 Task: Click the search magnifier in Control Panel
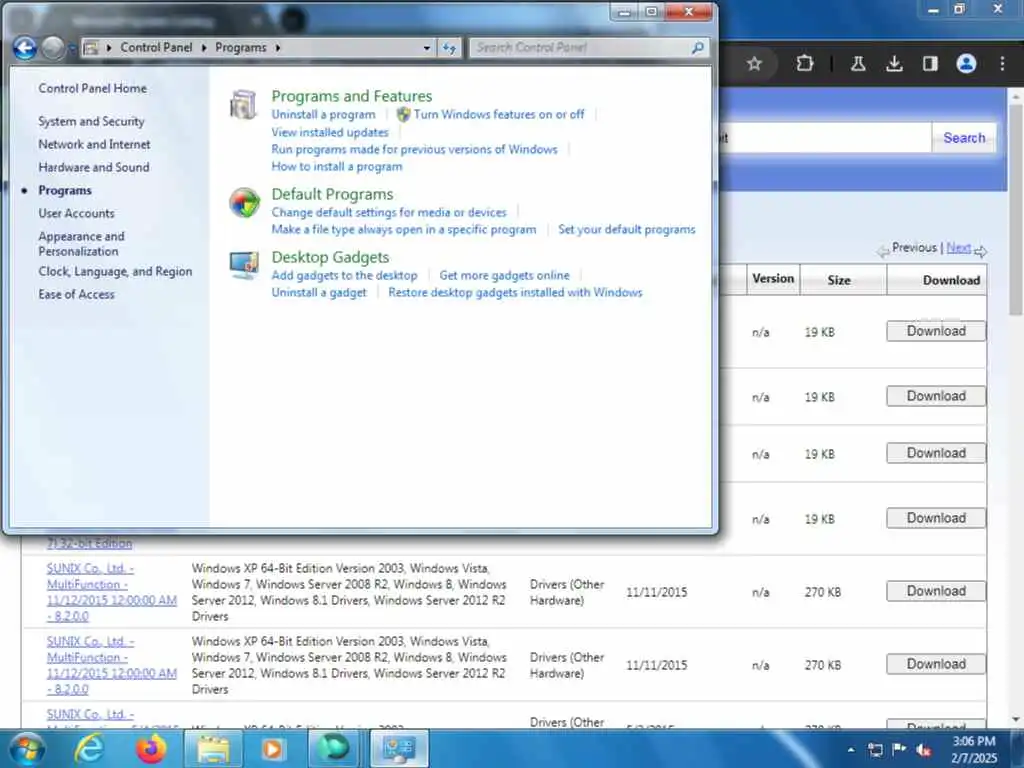[697, 48]
